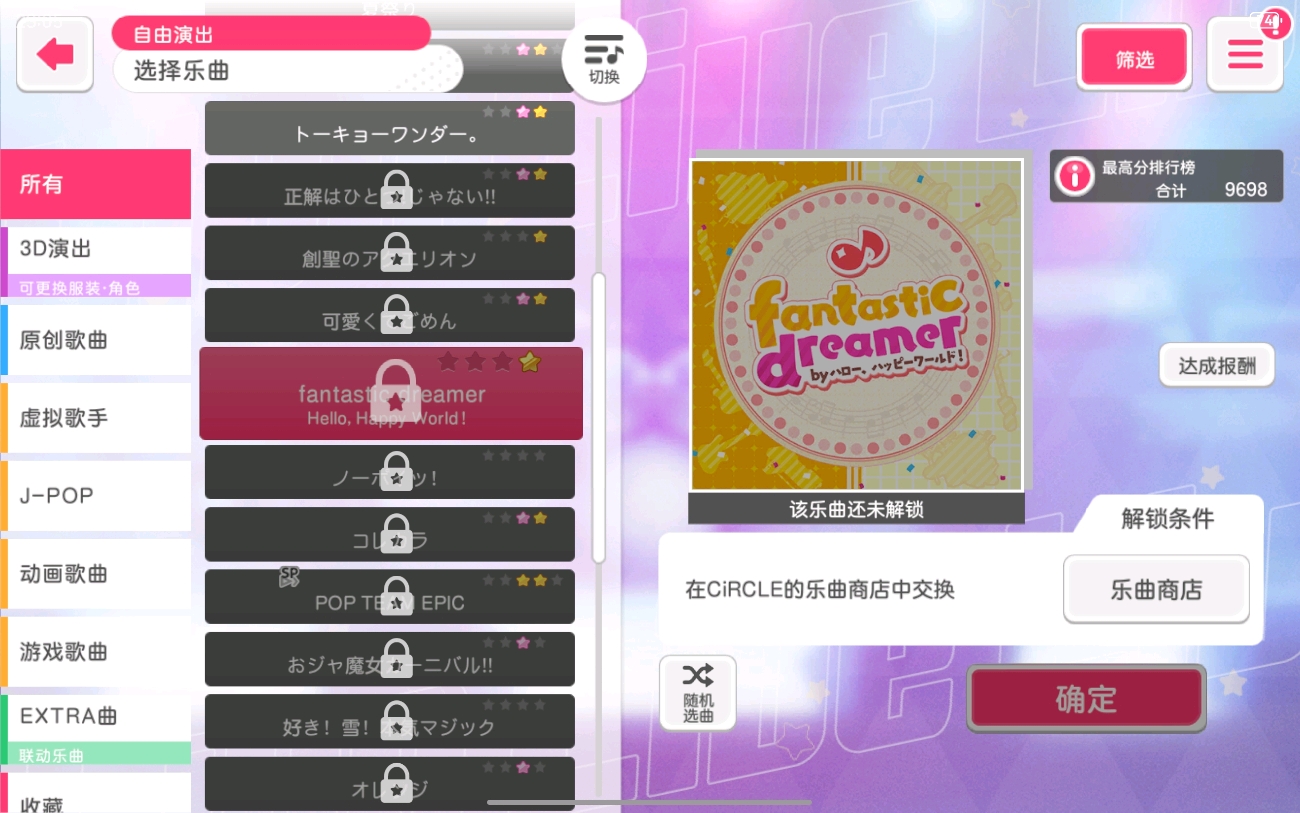Tap the lock icon on fantastic dreamer
The image size is (1300, 813).
(x=397, y=391)
